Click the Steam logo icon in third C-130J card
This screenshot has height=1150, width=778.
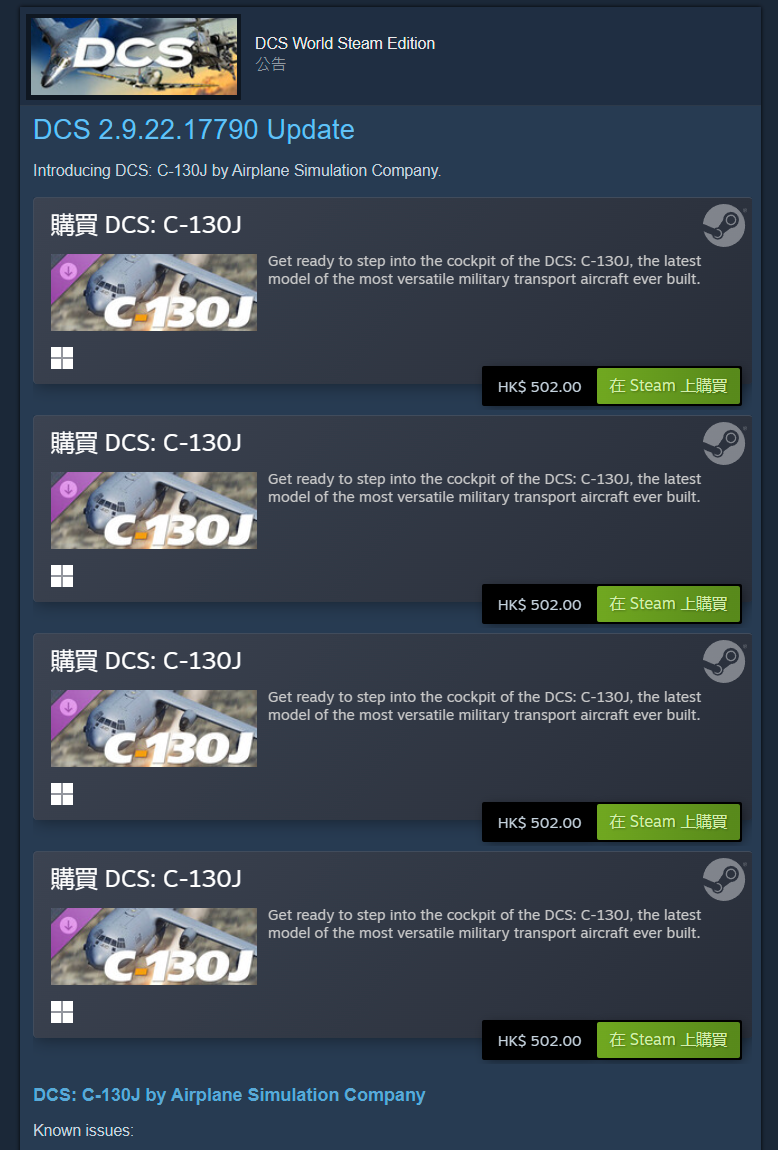pyautogui.click(x=724, y=661)
